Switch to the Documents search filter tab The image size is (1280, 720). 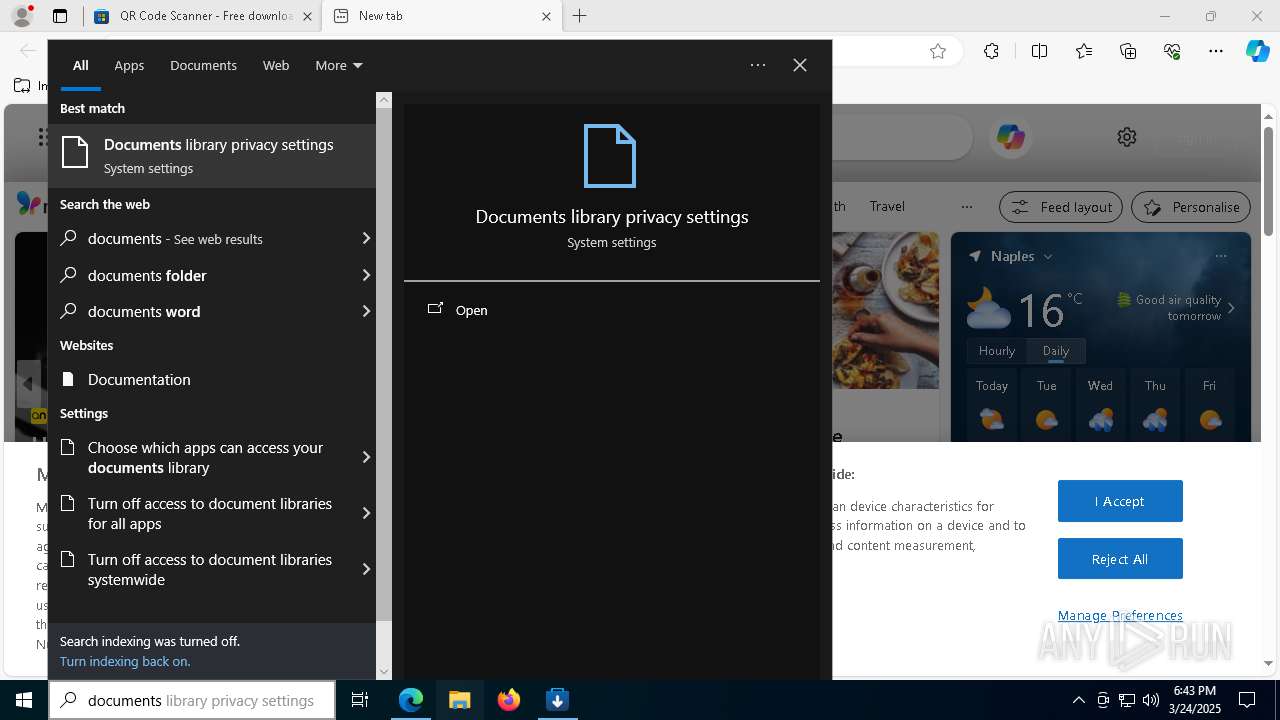coord(203,65)
